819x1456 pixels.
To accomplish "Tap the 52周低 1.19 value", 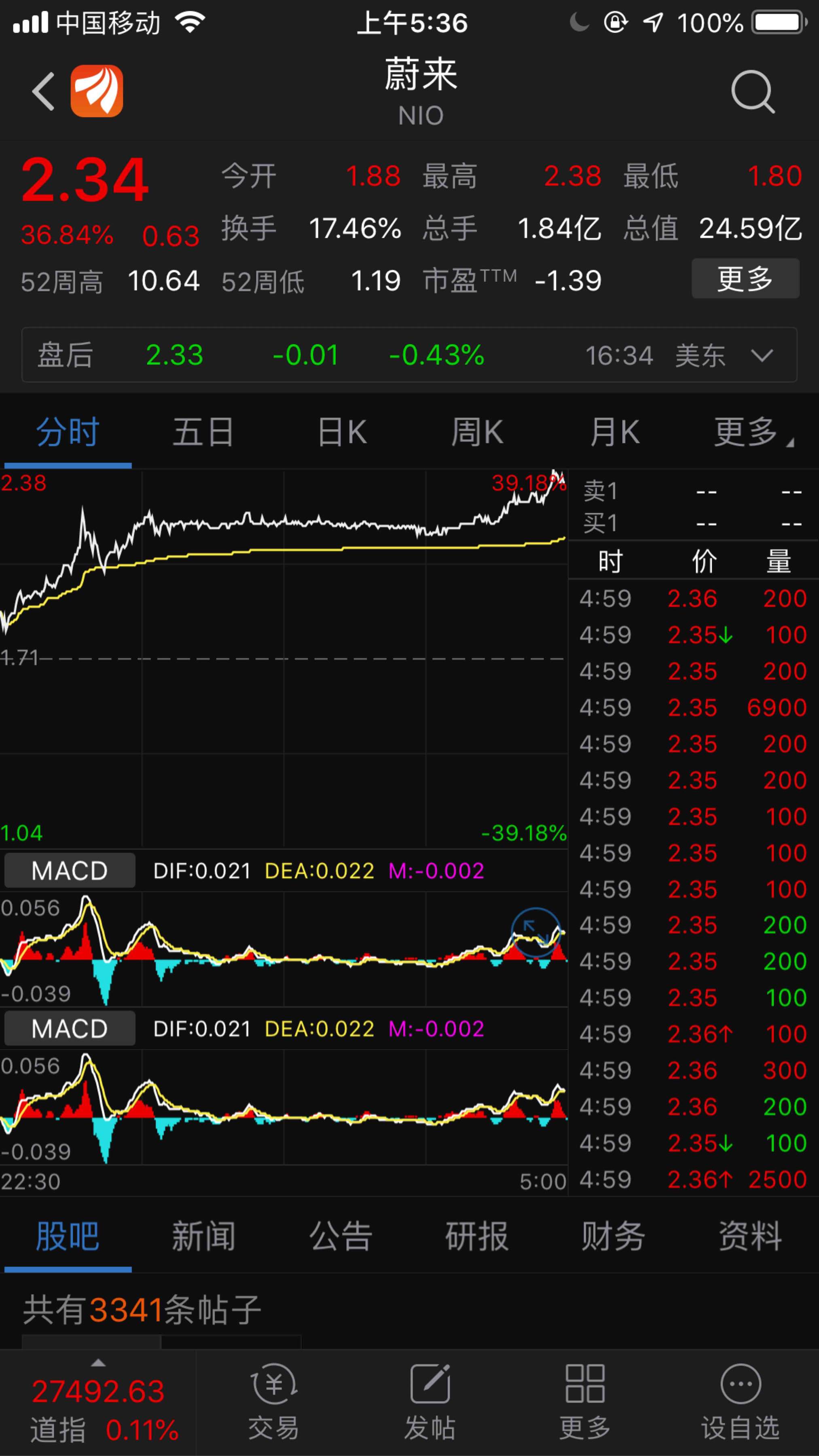I will pyautogui.click(x=376, y=281).
